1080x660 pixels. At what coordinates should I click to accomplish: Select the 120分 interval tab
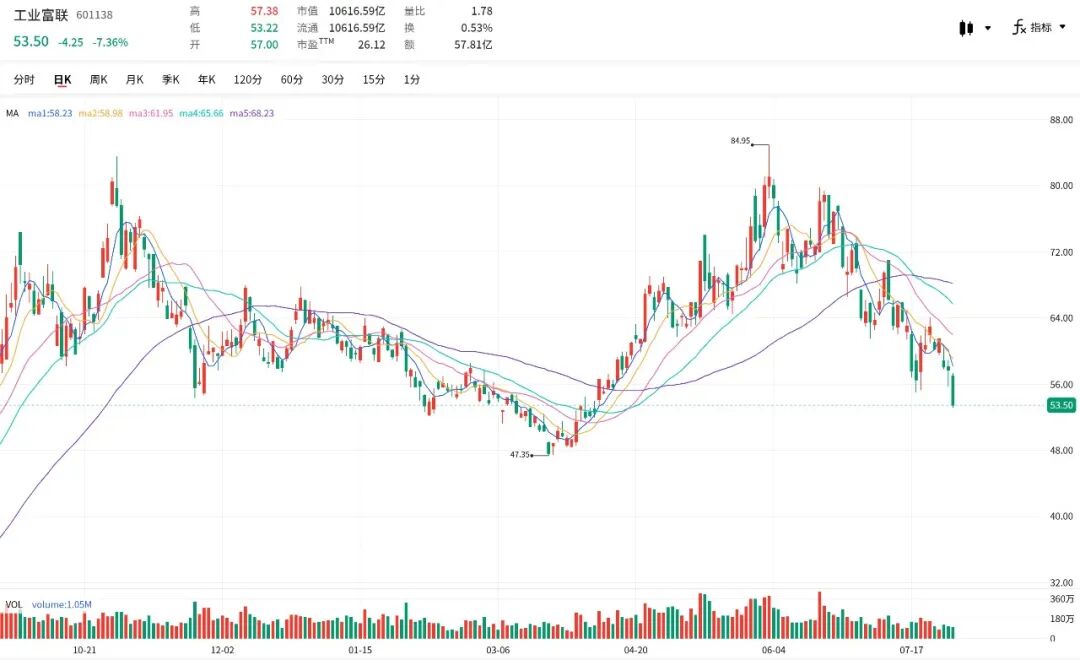coord(248,80)
